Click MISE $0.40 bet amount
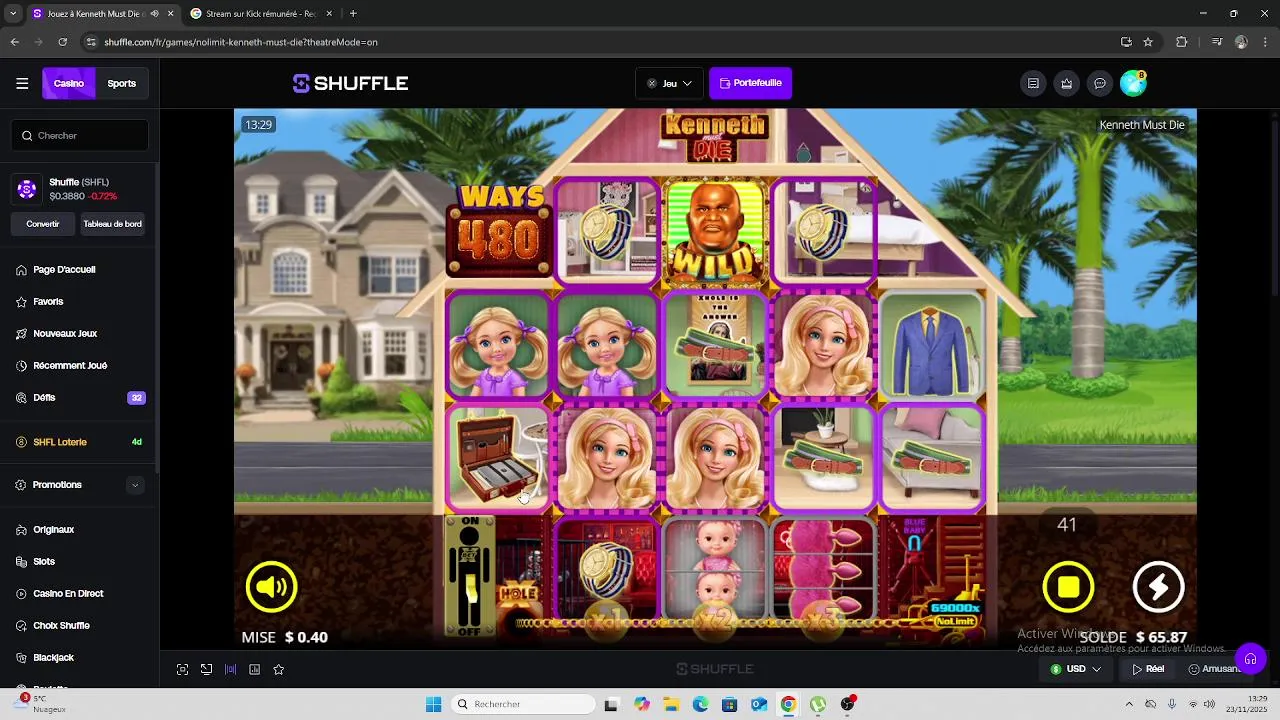The image size is (1280, 720). click(x=285, y=637)
